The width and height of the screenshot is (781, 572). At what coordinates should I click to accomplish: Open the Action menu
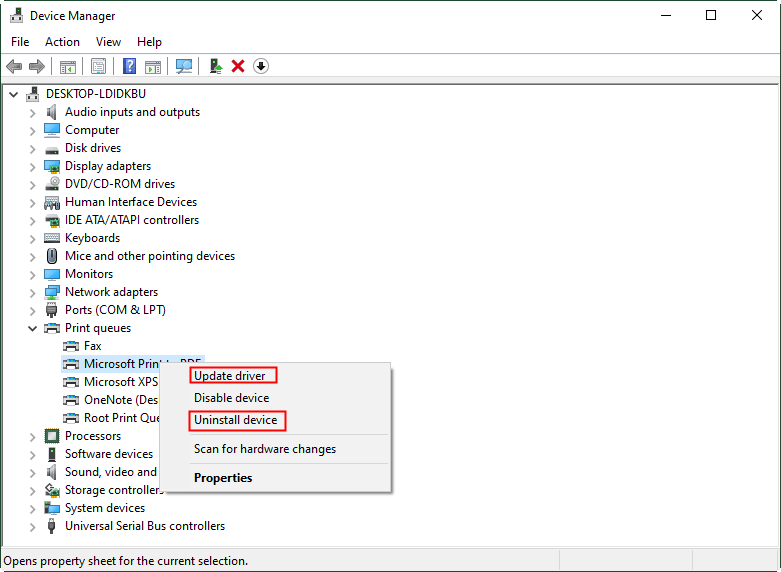click(62, 42)
